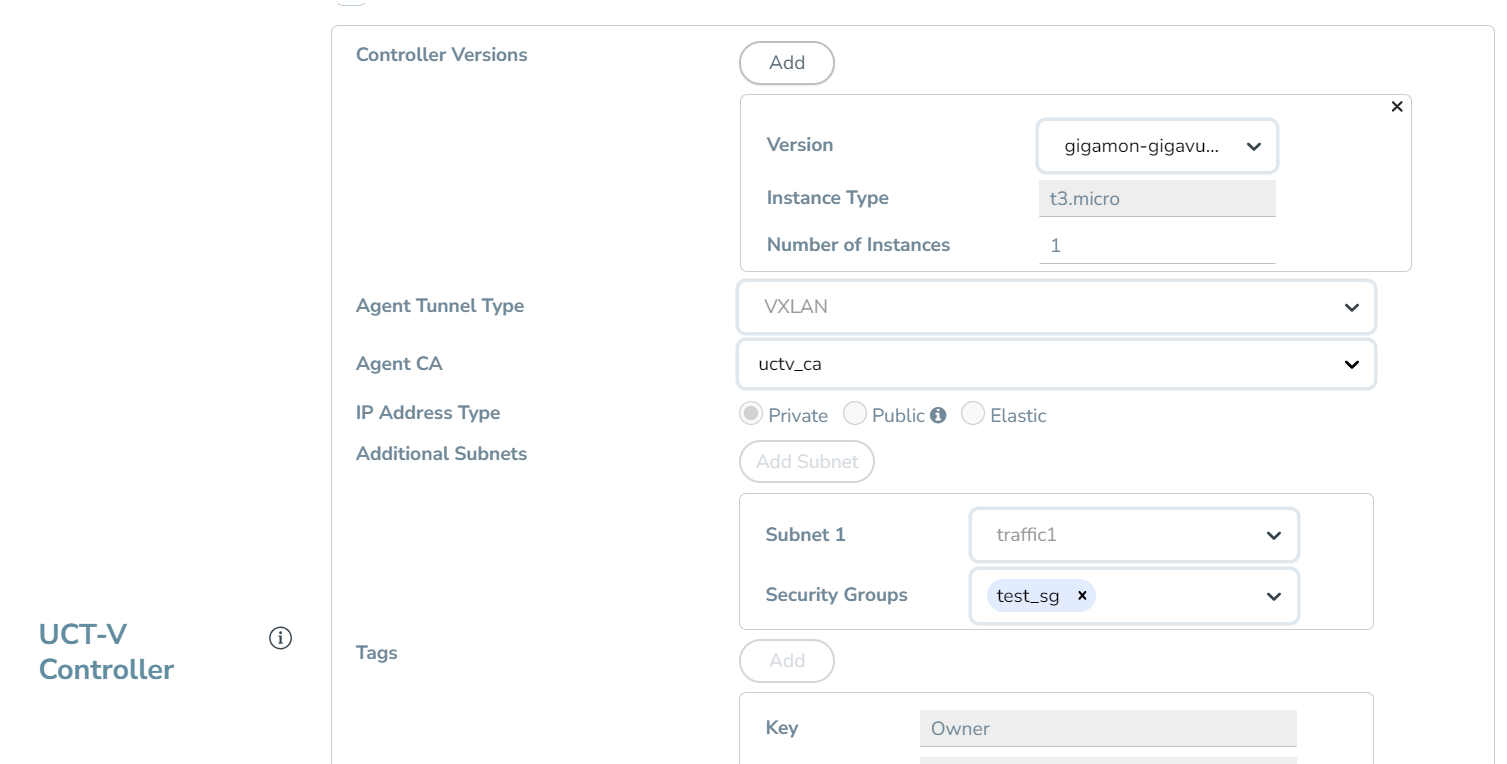The width and height of the screenshot is (1507, 764).
Task: Click the Add Subnet button
Action: coord(806,462)
